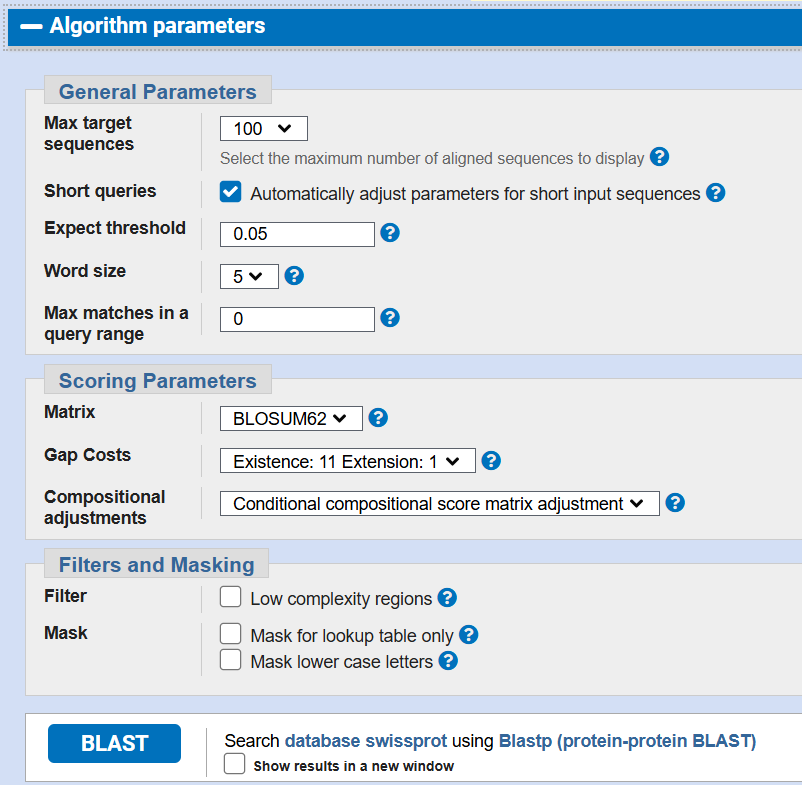Click the Short queries help icon
802x785 pixels.
pyautogui.click(x=716, y=193)
